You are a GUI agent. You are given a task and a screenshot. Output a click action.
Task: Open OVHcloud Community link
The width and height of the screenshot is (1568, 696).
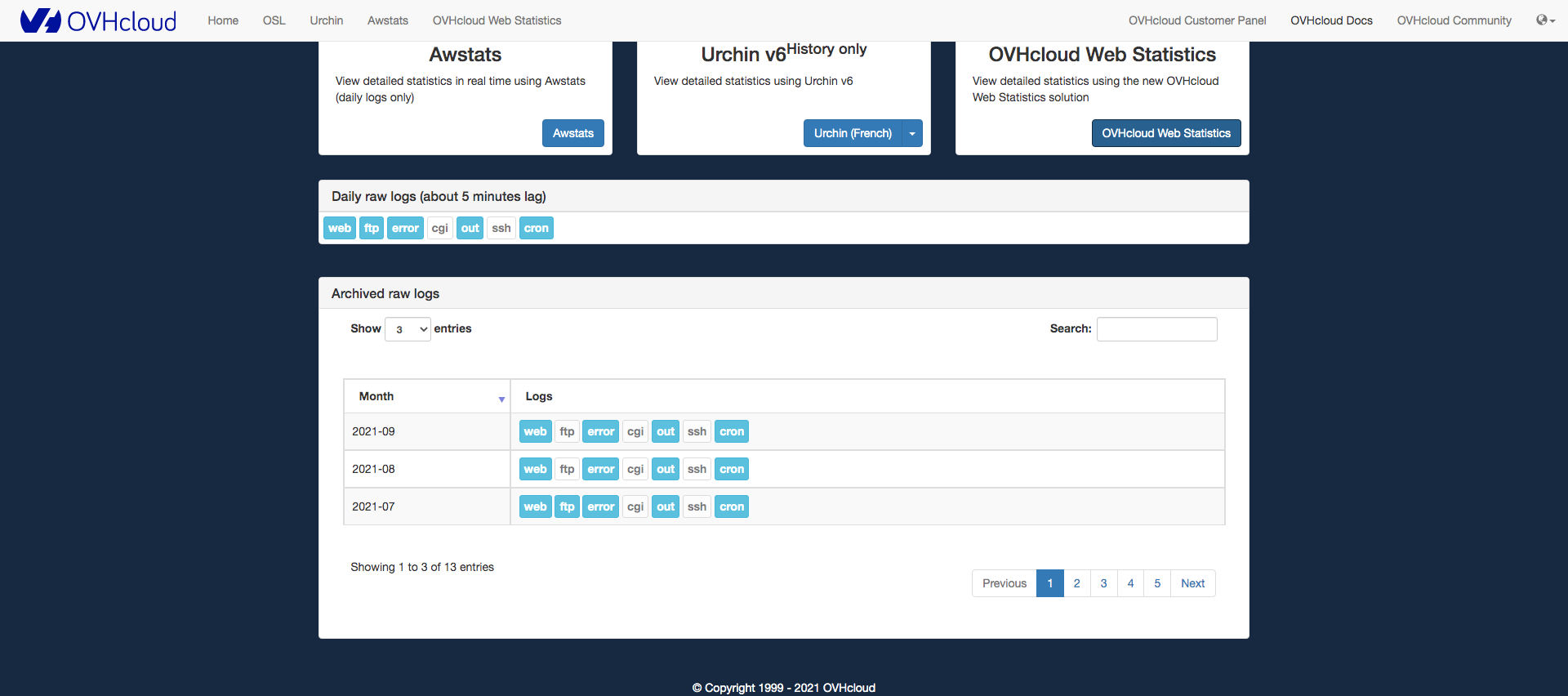pos(1454,20)
